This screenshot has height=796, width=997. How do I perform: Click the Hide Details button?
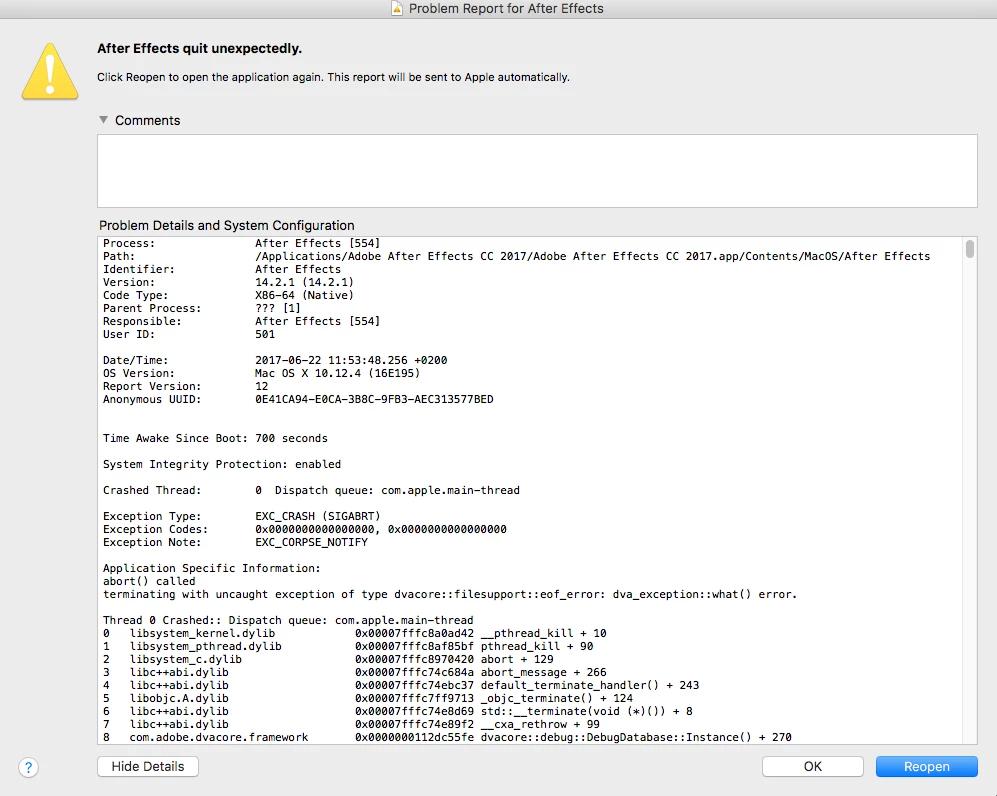pos(148,766)
